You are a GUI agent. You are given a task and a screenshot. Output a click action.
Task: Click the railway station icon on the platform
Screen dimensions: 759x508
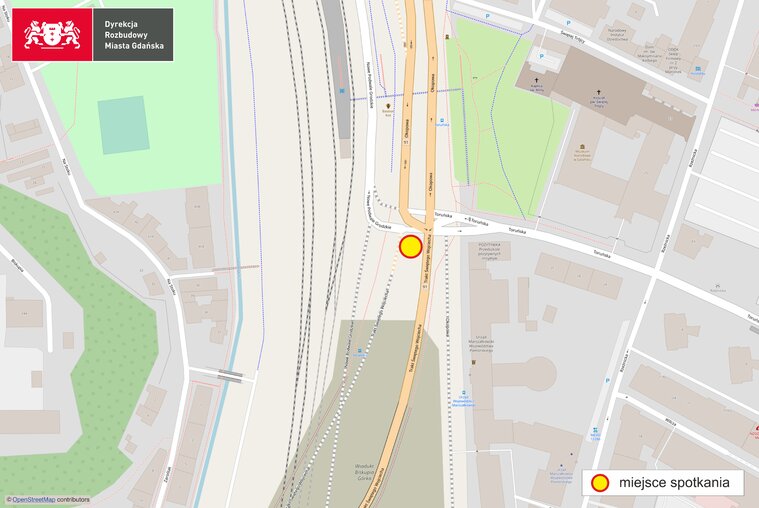(342, 90)
